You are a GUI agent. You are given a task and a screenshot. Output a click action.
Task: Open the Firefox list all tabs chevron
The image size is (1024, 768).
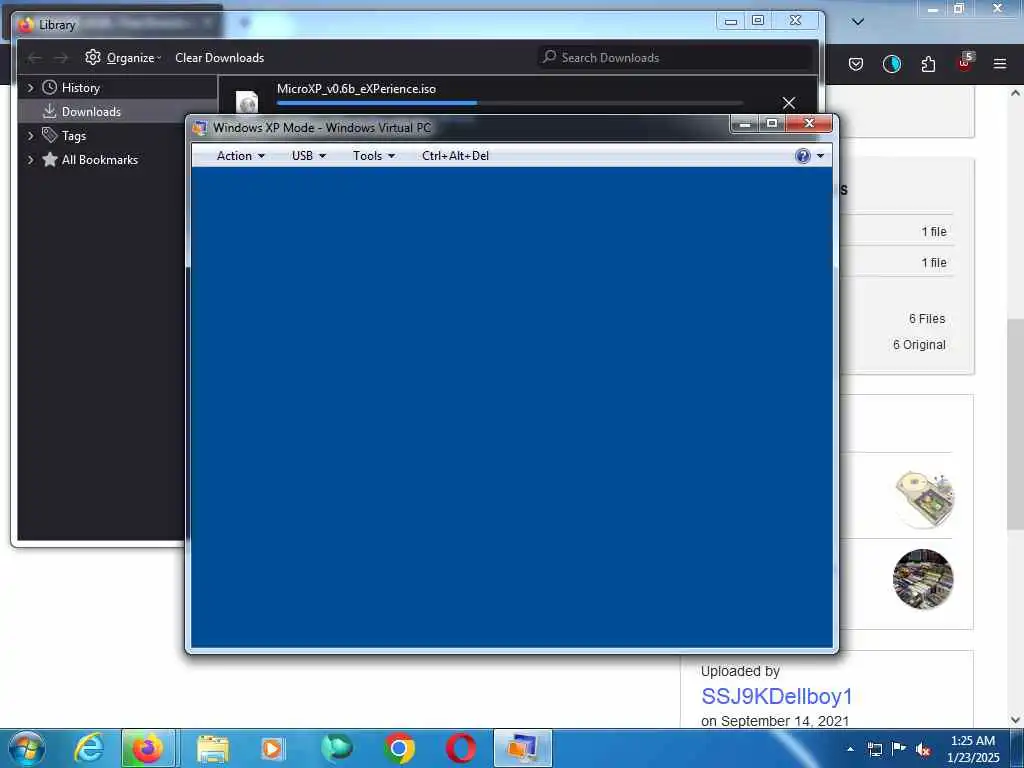point(858,22)
